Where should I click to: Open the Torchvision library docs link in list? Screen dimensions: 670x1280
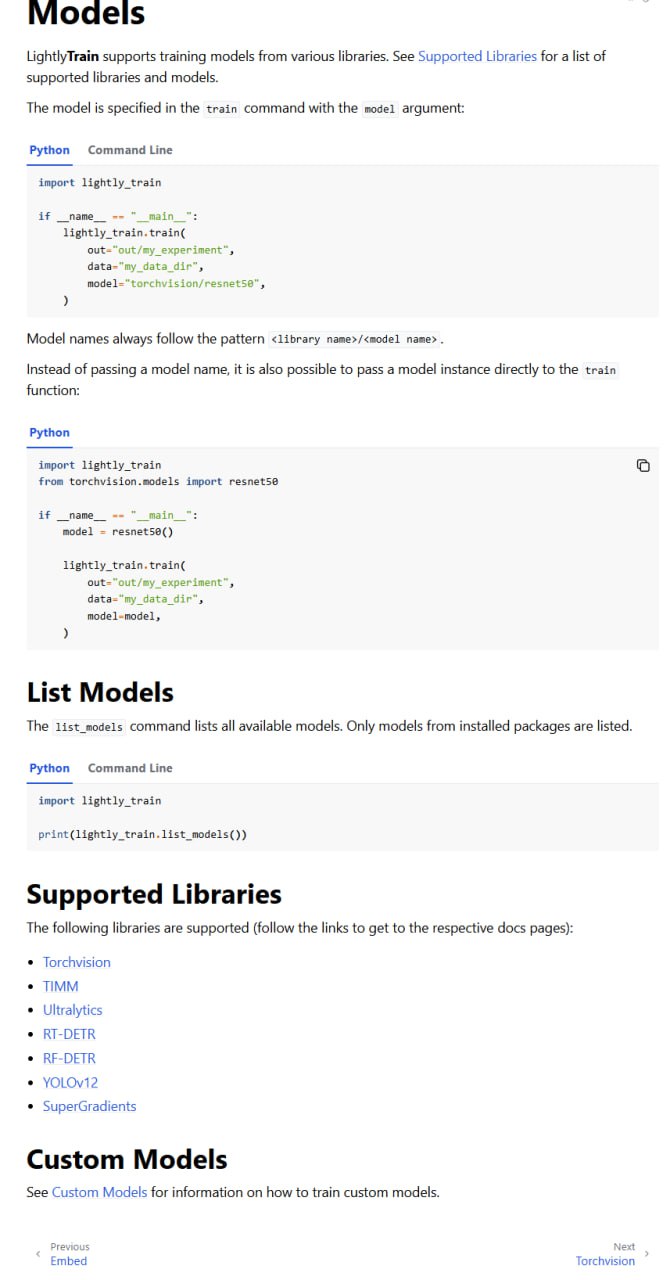77,962
